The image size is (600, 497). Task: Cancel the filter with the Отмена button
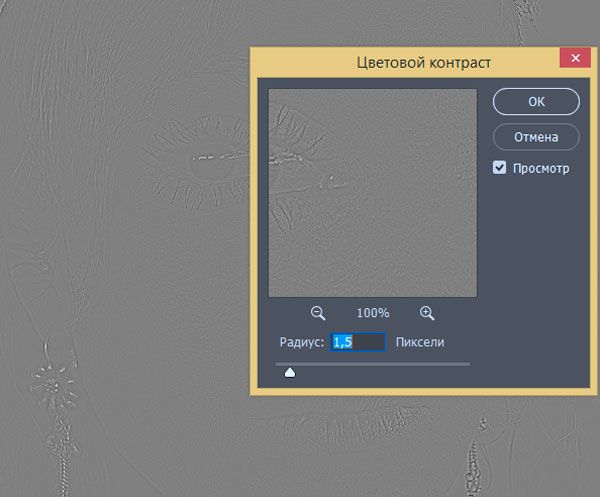click(x=536, y=137)
